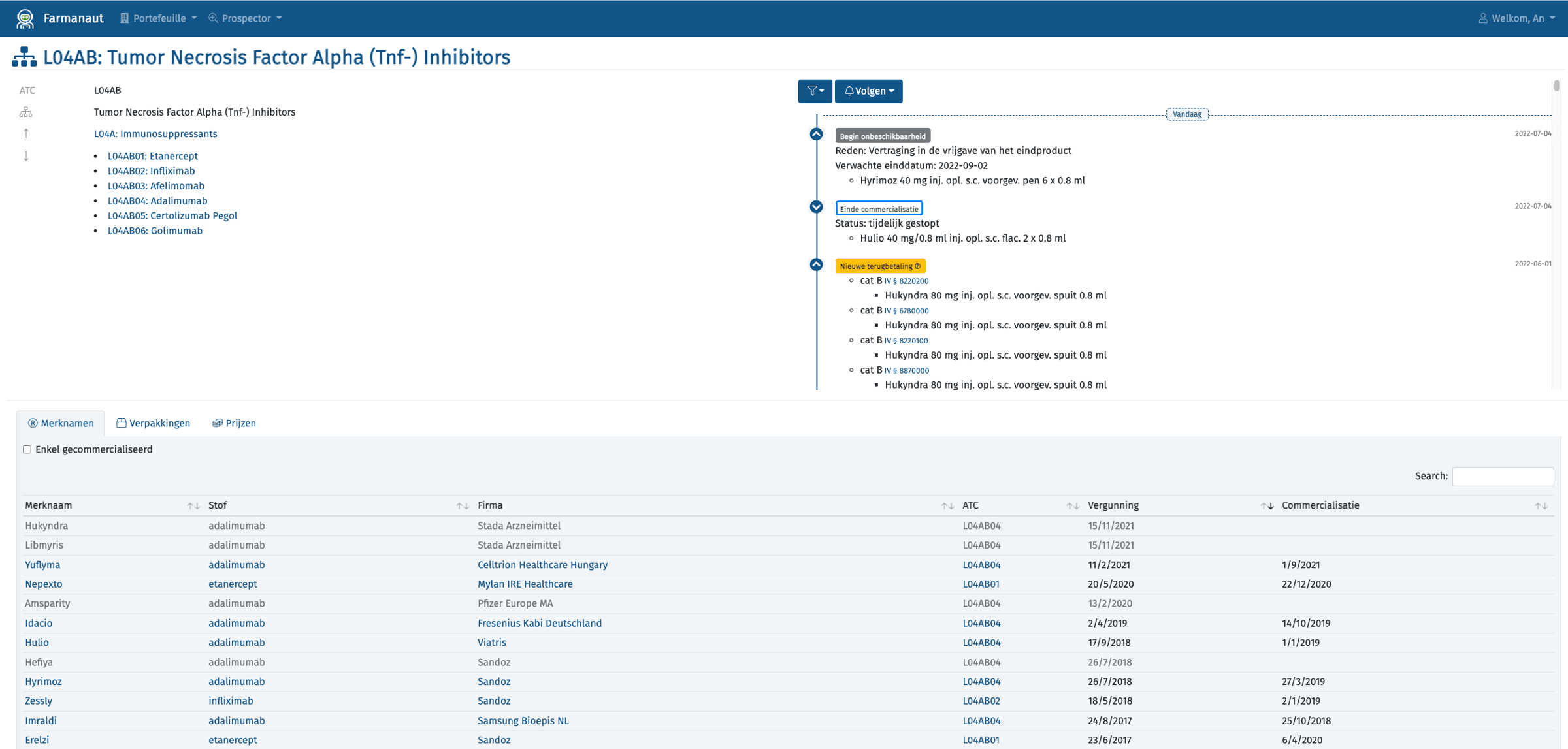
Task: Open the Yuflyma brand link
Action: click(42, 565)
